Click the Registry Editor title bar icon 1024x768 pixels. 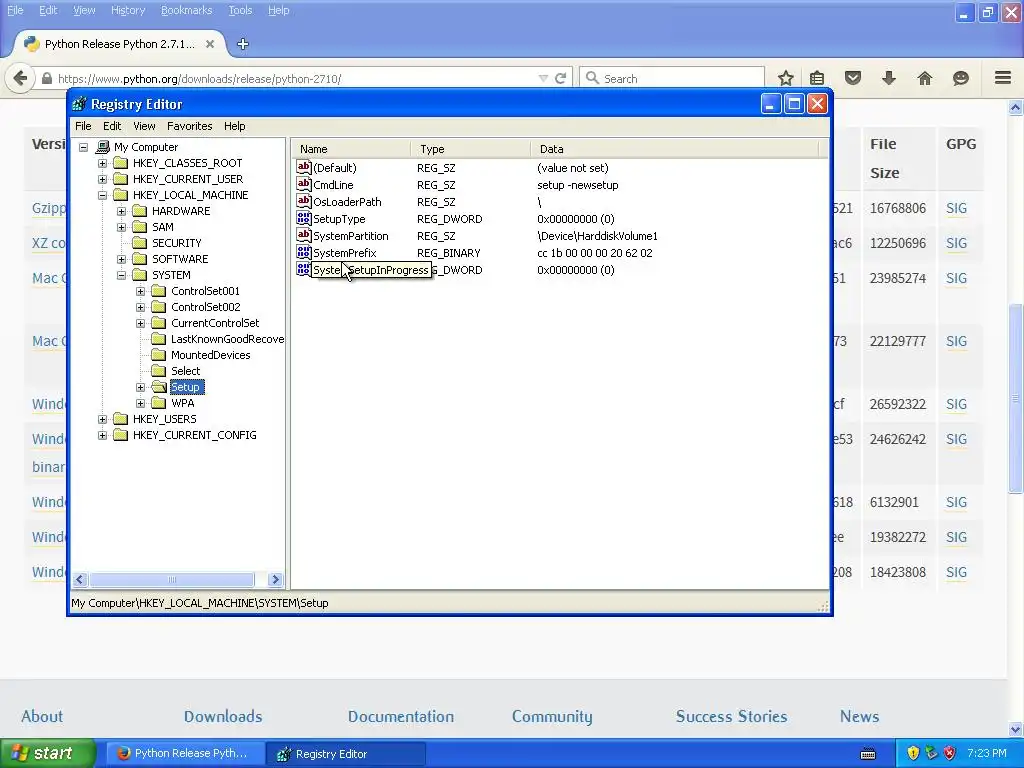coord(80,104)
